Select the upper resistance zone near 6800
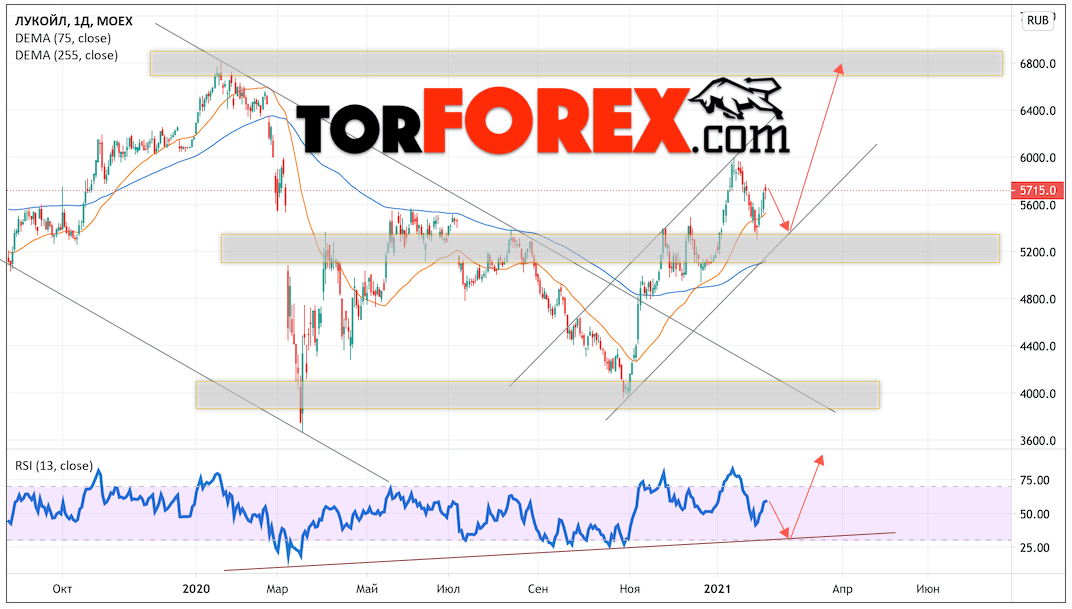This screenshot has height=609, width=1072. point(576,64)
